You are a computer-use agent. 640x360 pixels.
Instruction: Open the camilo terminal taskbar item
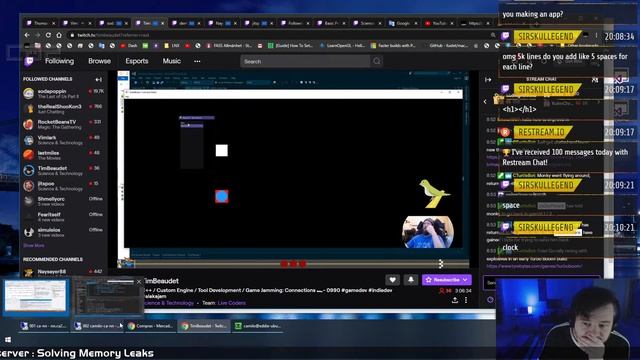coord(257,326)
